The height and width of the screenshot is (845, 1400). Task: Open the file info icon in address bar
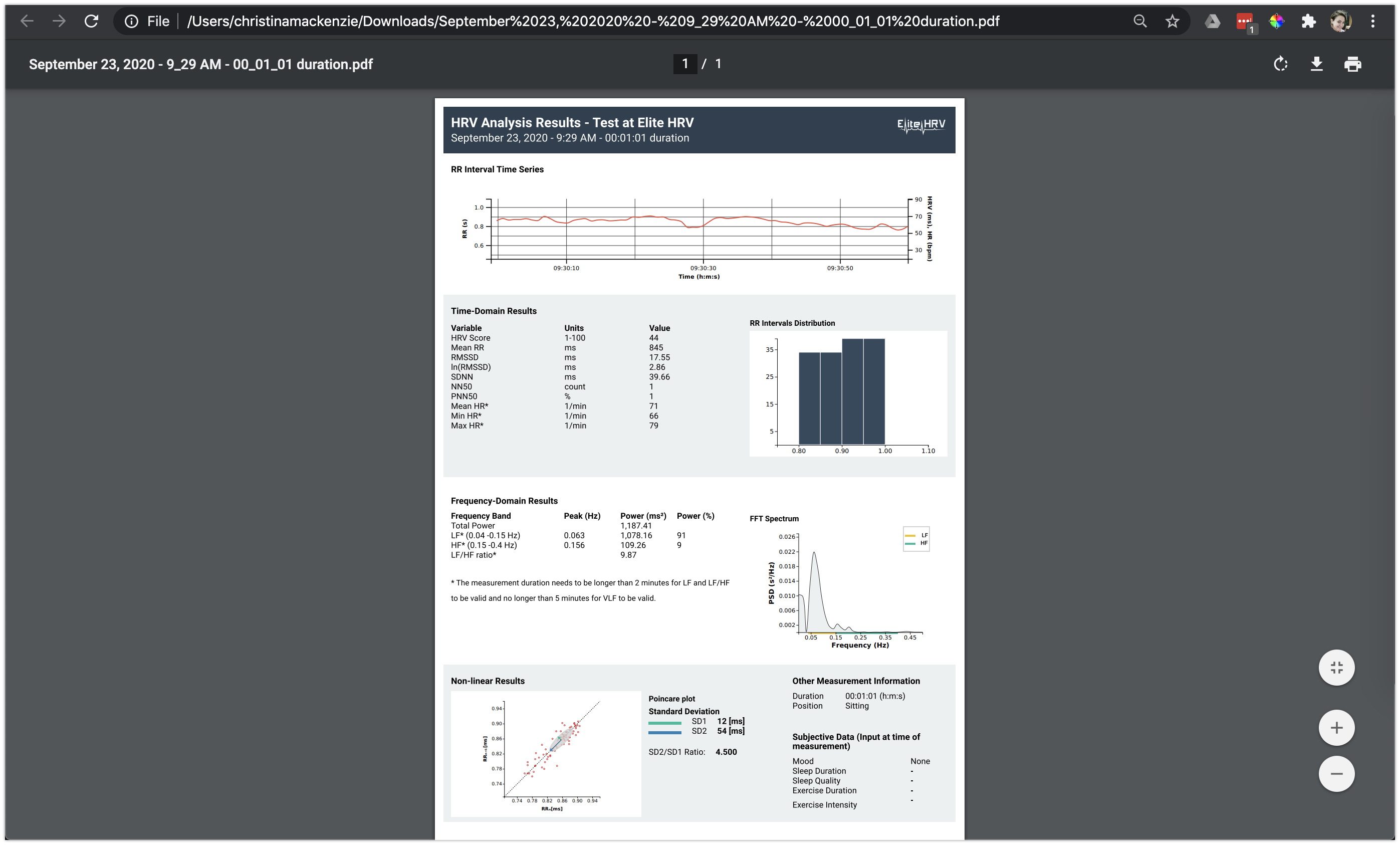tap(131, 21)
